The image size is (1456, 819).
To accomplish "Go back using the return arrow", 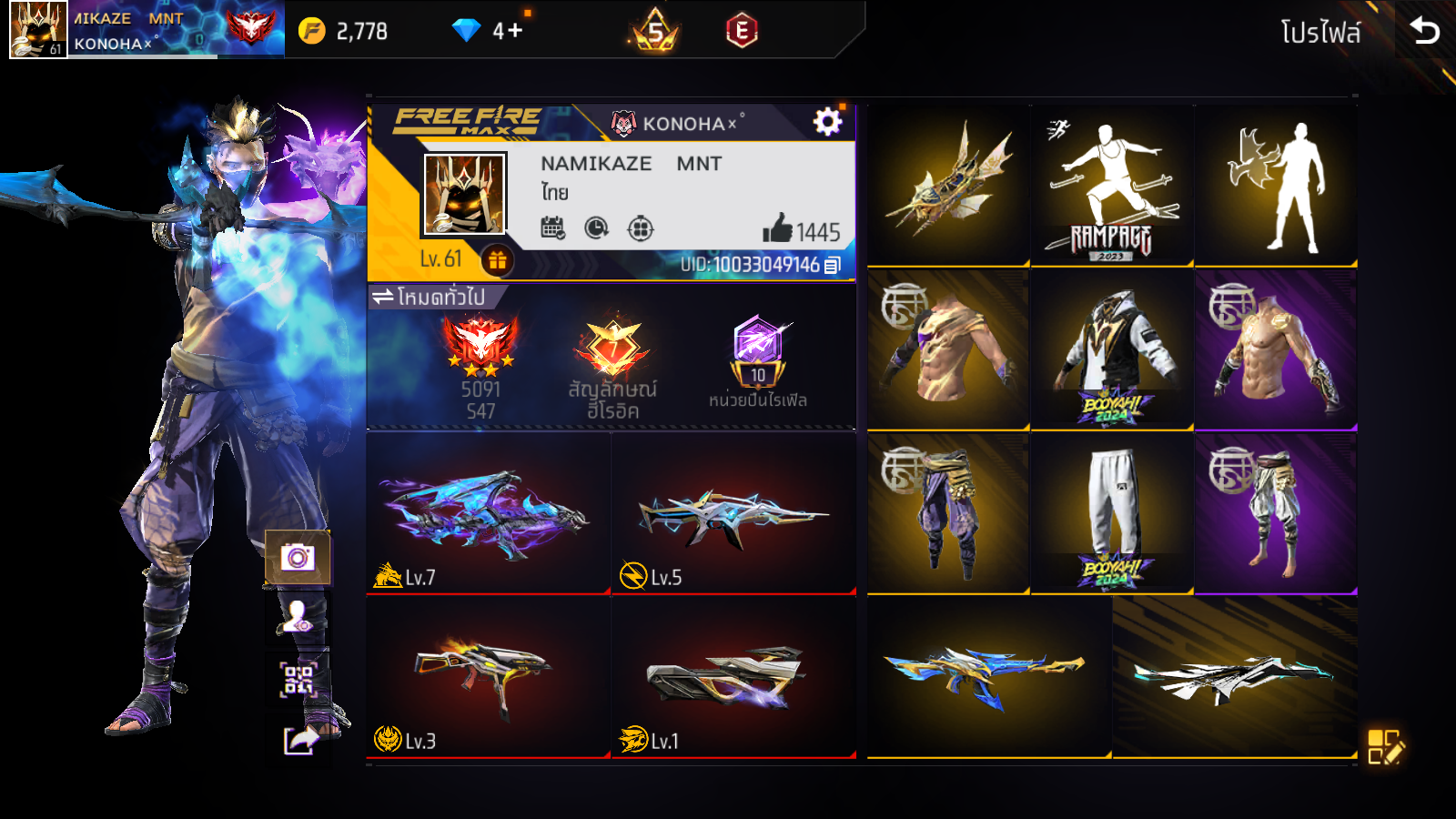I will click(x=1424, y=32).
